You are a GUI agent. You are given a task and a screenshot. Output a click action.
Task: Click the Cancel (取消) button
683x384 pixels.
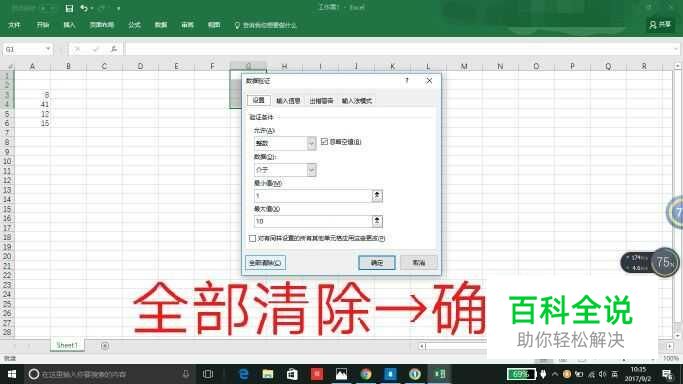[x=419, y=263]
